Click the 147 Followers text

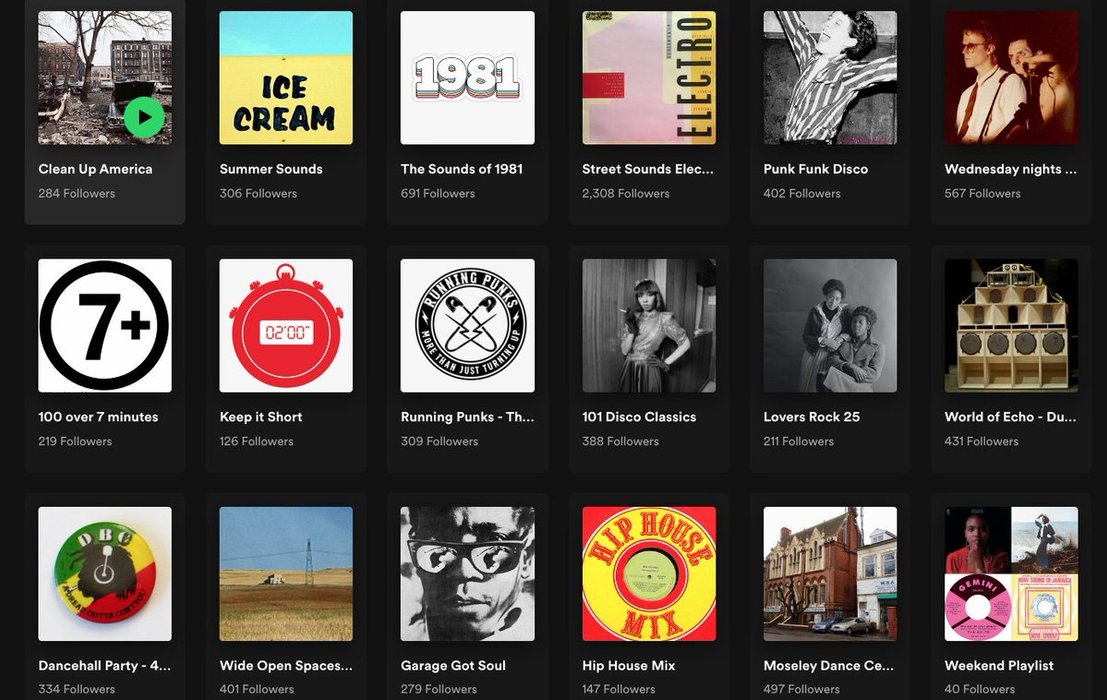click(x=618, y=689)
